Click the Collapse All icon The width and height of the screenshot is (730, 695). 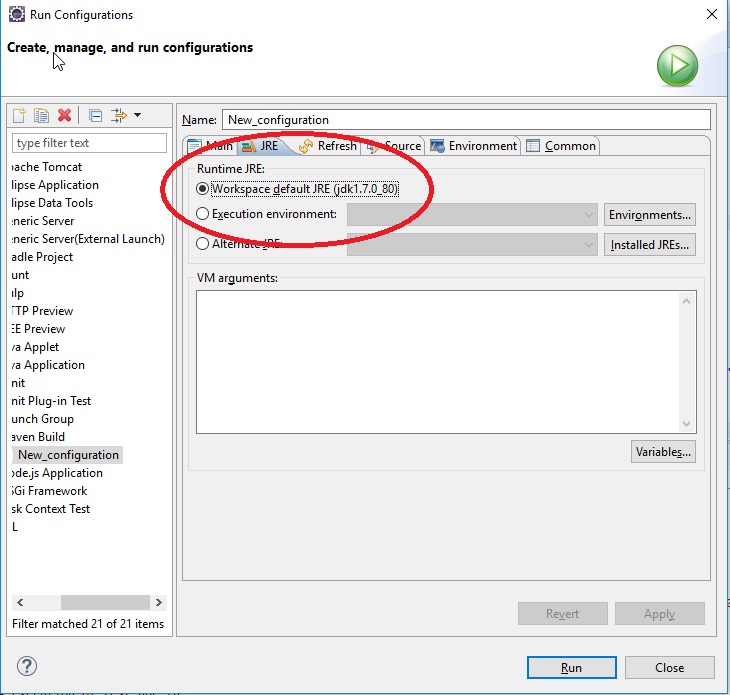95,115
